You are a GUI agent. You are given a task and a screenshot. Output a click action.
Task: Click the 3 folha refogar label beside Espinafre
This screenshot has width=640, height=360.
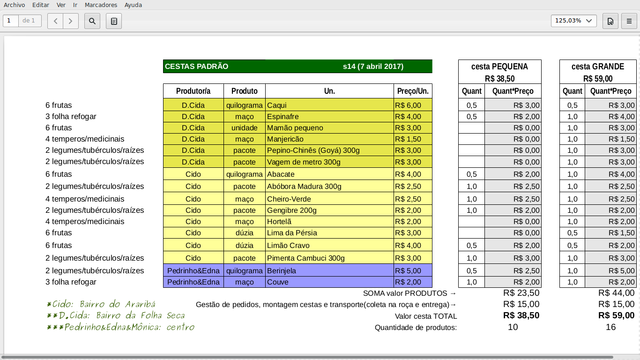(x=71, y=117)
